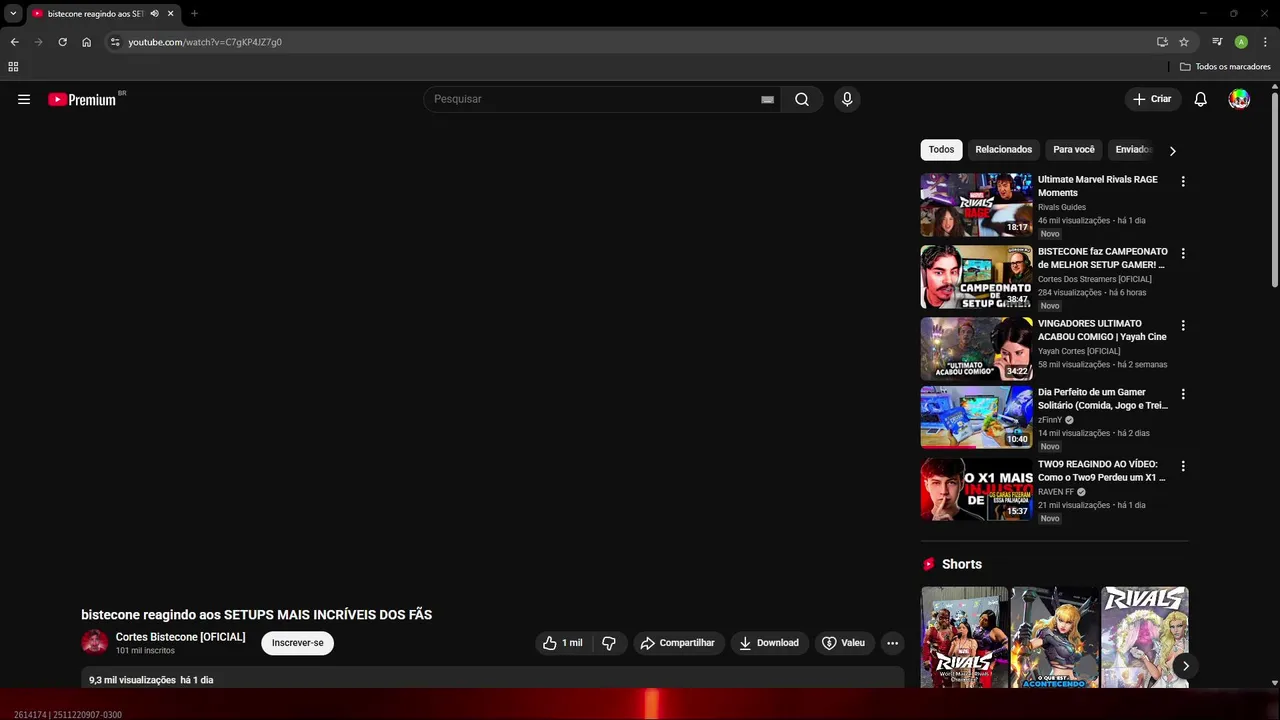Open the on-screen keyboard in search box
This screenshot has width=1280, height=720.
click(x=767, y=99)
